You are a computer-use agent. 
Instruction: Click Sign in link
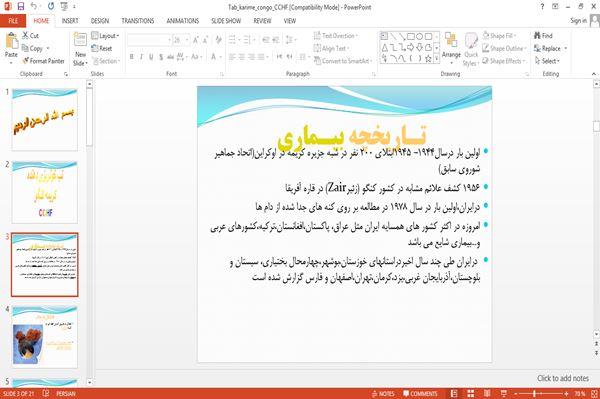click(578, 21)
